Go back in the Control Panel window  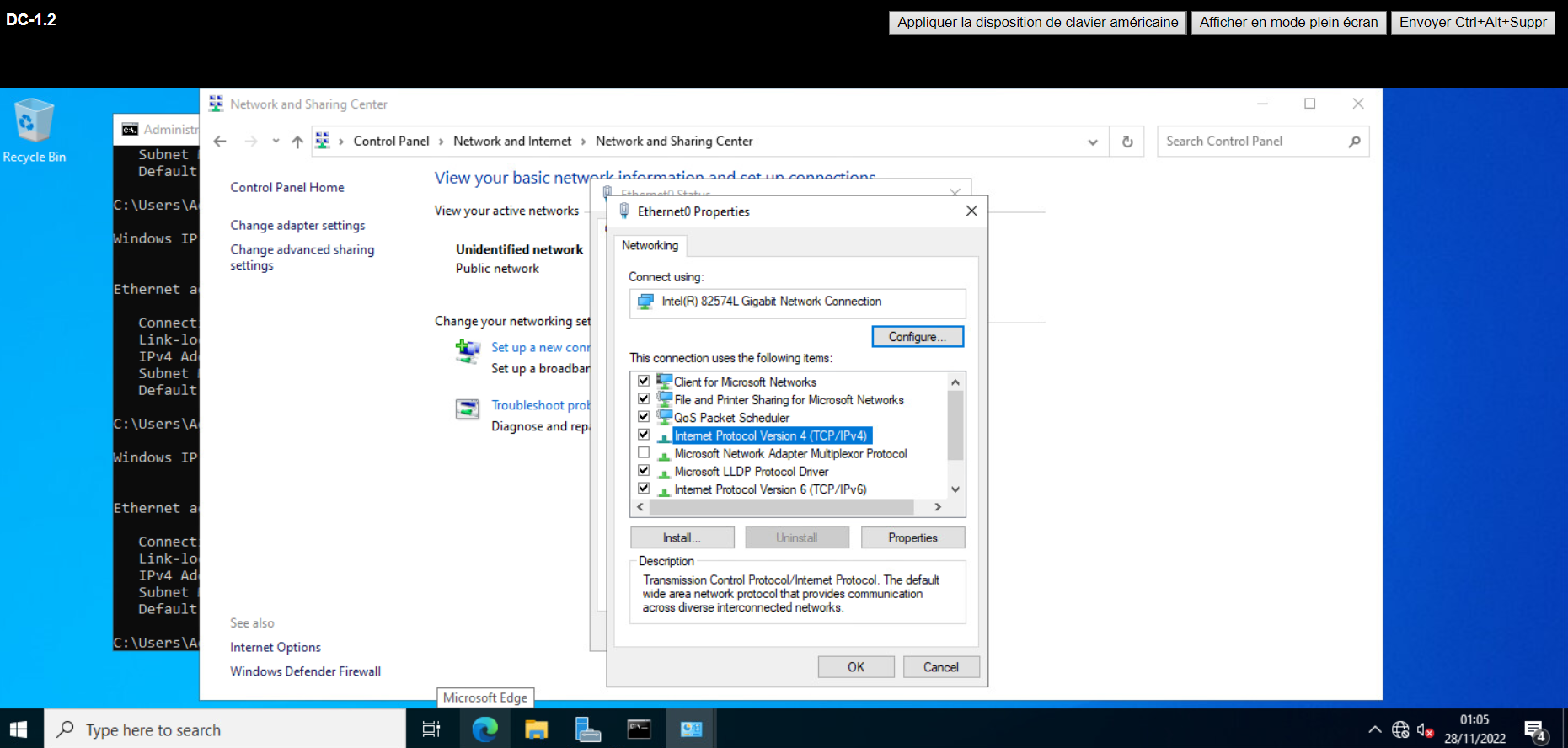tap(220, 142)
